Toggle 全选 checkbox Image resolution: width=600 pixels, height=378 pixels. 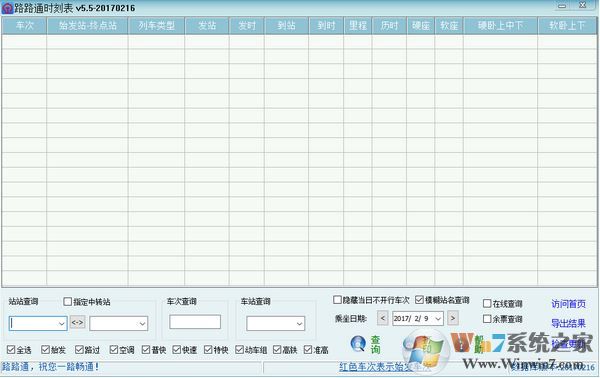pos(11,349)
